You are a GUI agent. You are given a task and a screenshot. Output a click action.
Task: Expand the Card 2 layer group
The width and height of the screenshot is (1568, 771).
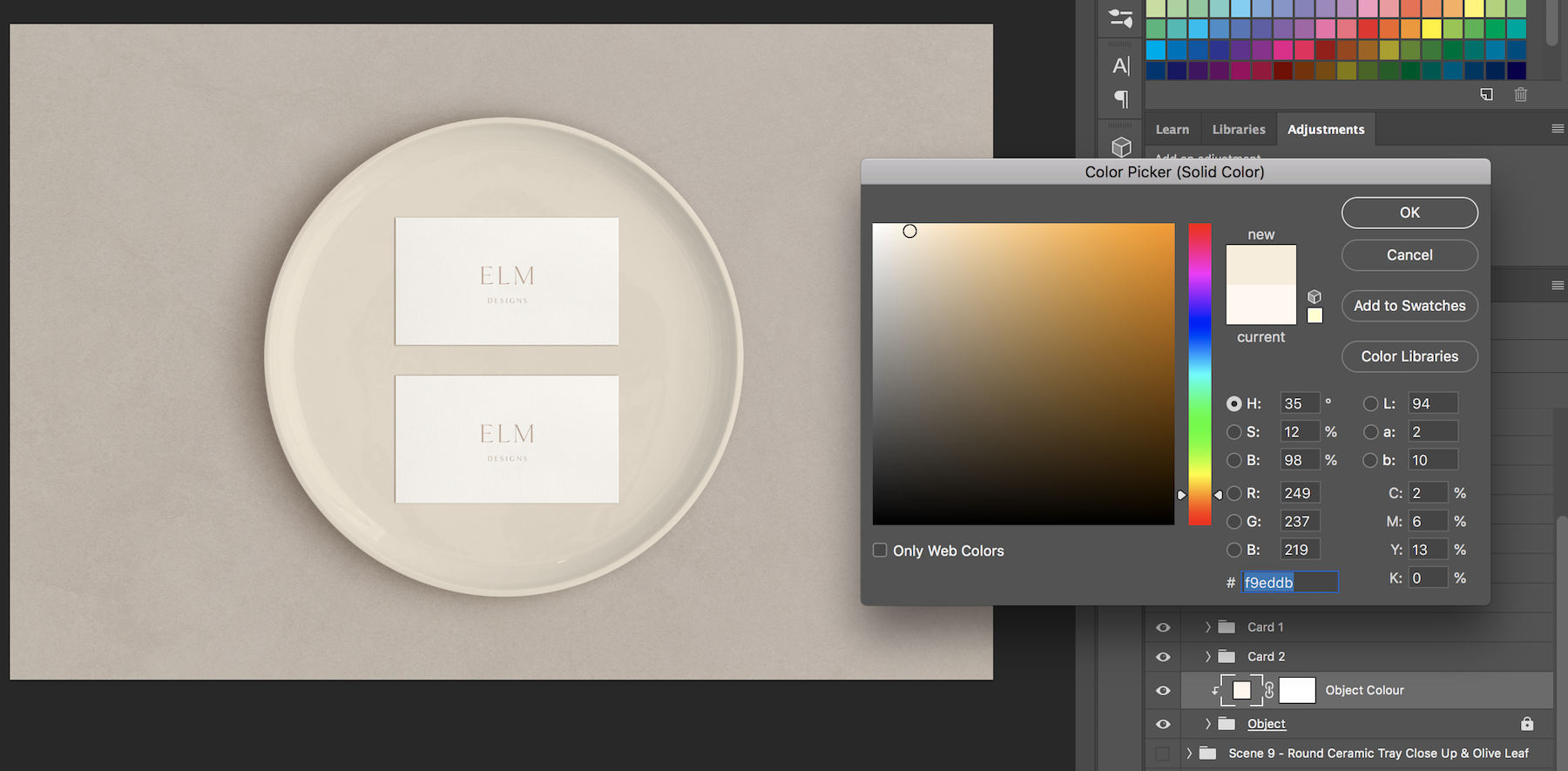(x=1207, y=657)
